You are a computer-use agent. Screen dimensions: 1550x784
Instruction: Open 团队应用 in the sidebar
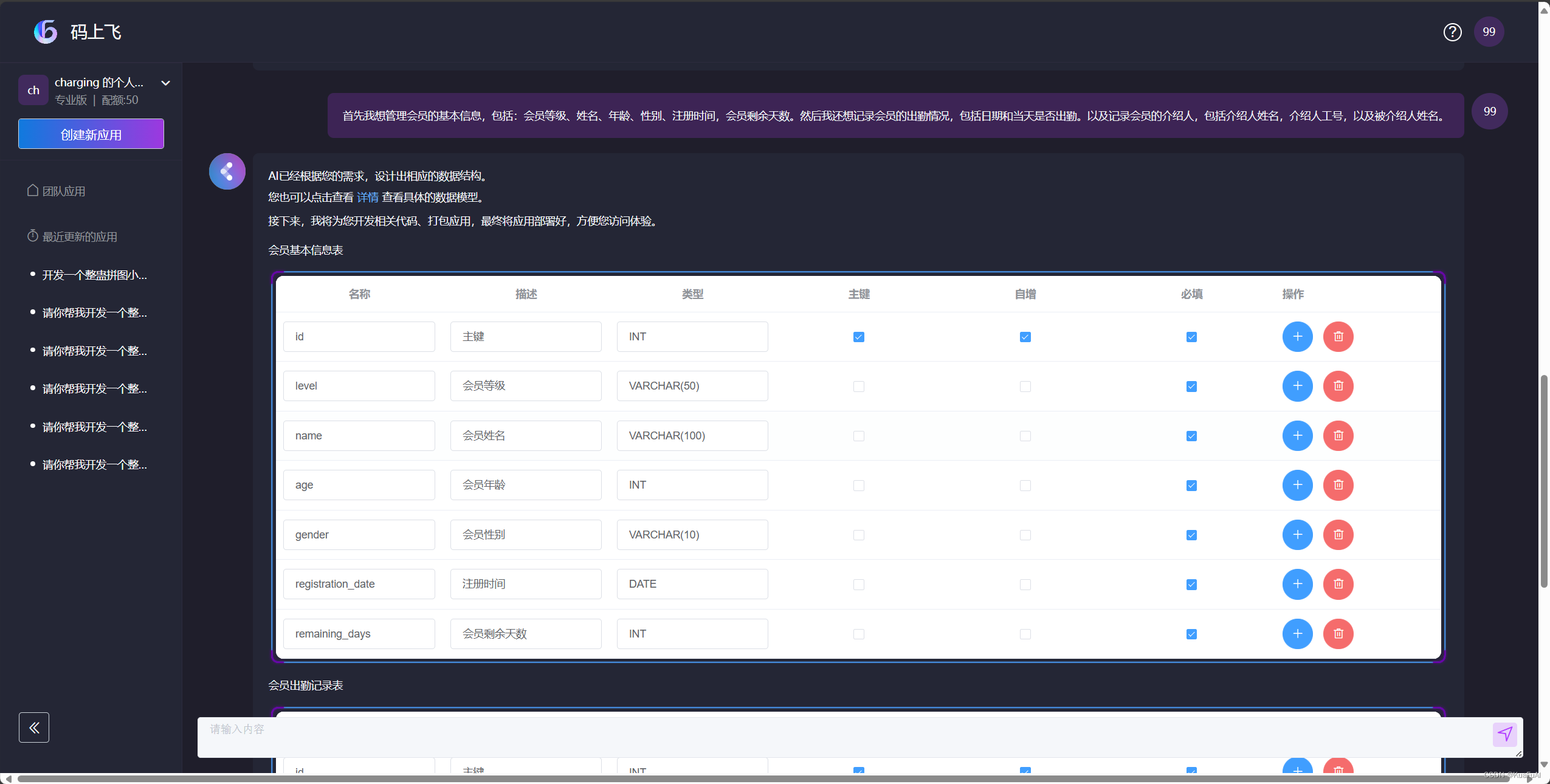pyautogui.click(x=63, y=191)
